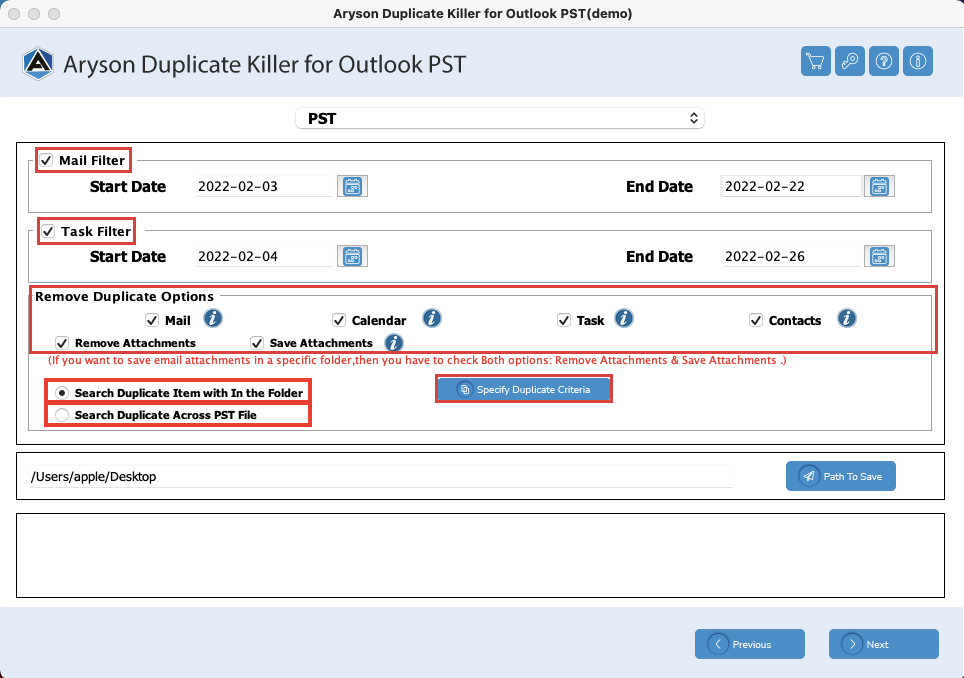Toggle the Save Attachments checkbox

(x=257, y=343)
